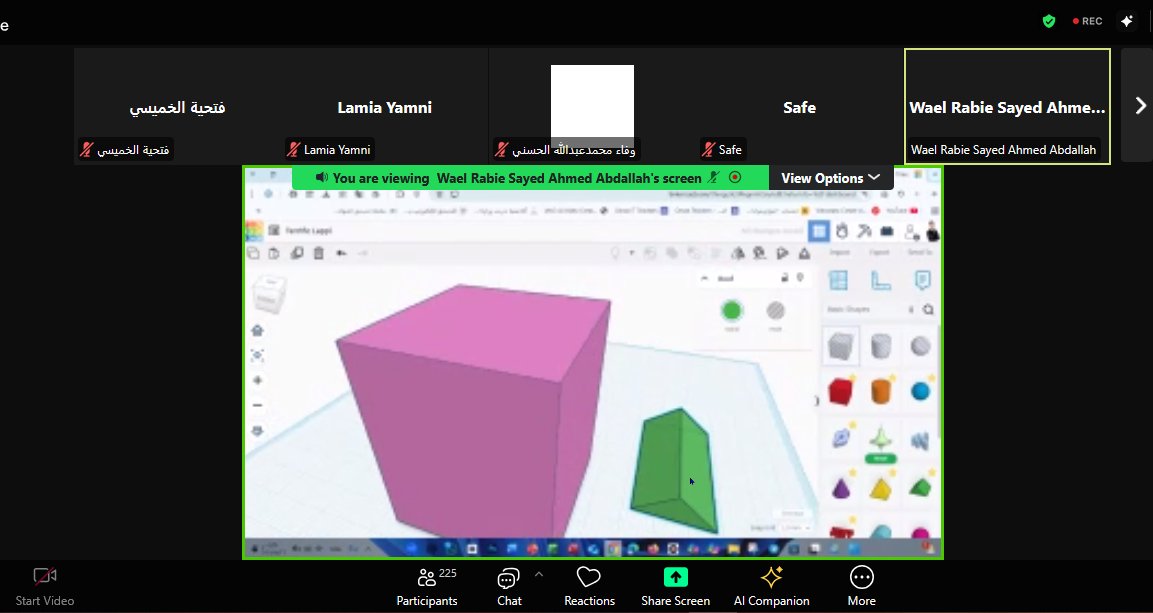The height and width of the screenshot is (613, 1153).
Task: Click the Zoom out minus icon
Action: click(x=257, y=405)
